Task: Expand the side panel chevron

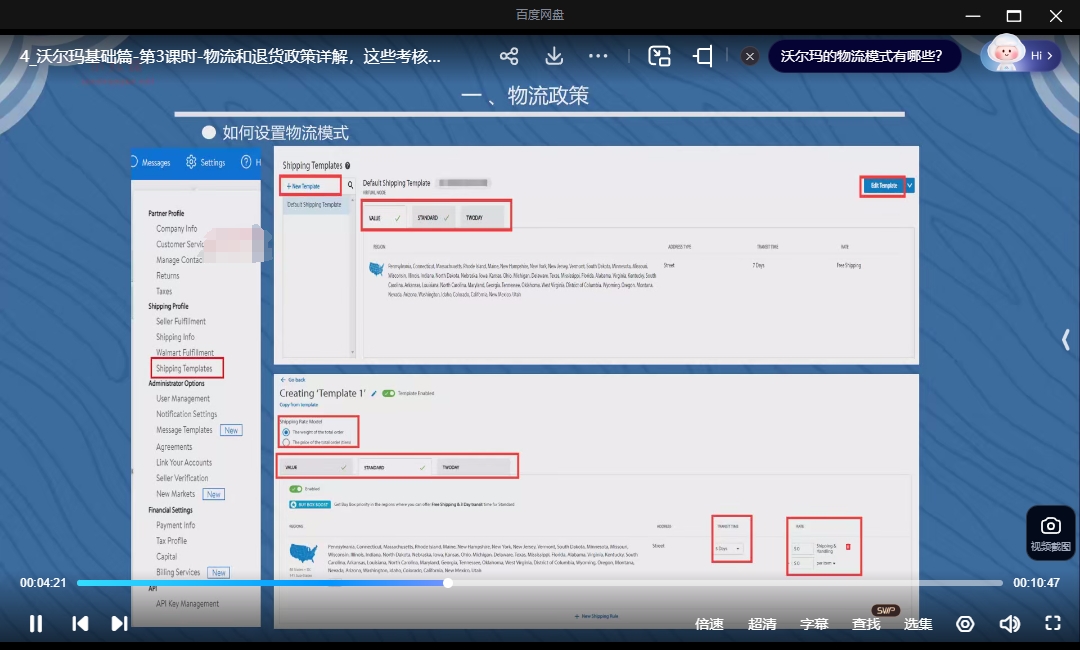Action: 1066,339
